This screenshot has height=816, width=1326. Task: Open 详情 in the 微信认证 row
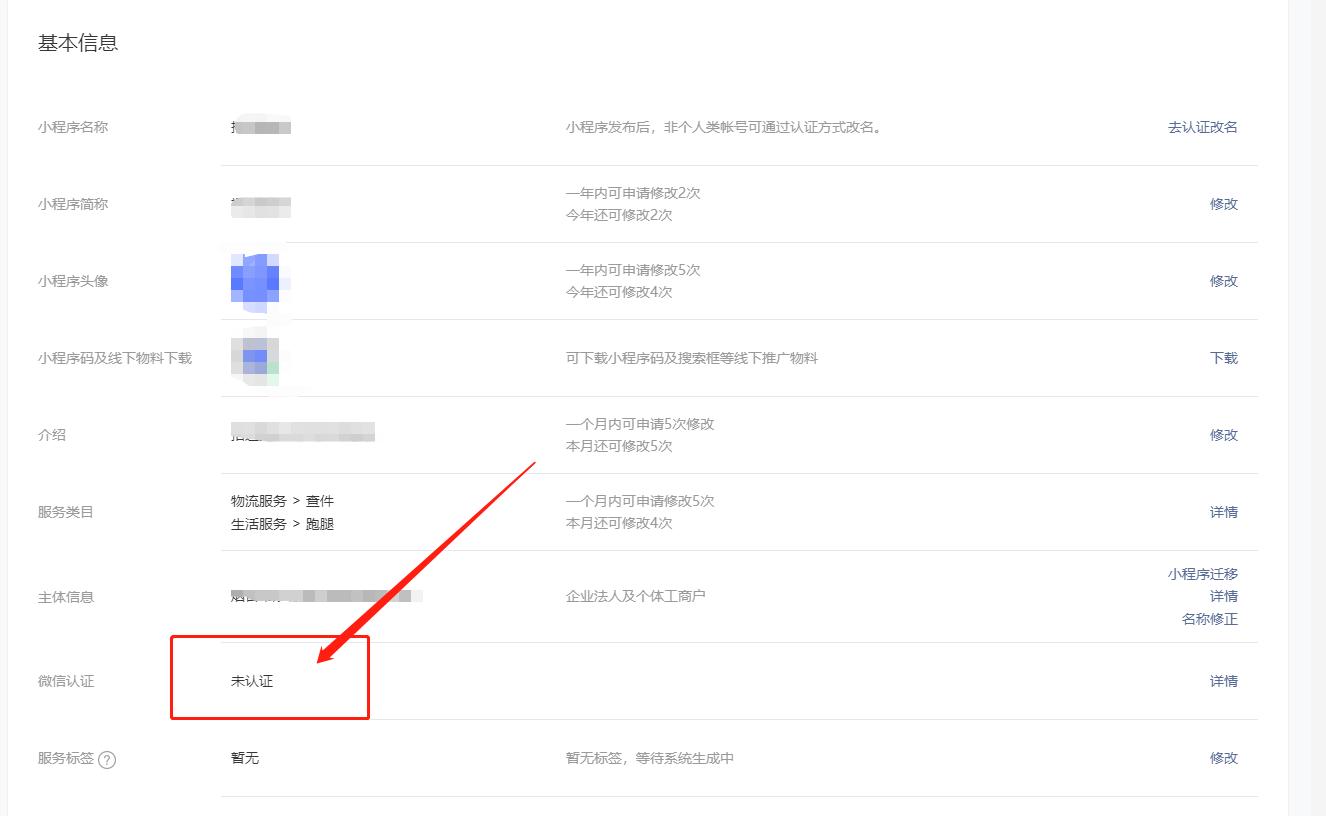pos(1224,681)
